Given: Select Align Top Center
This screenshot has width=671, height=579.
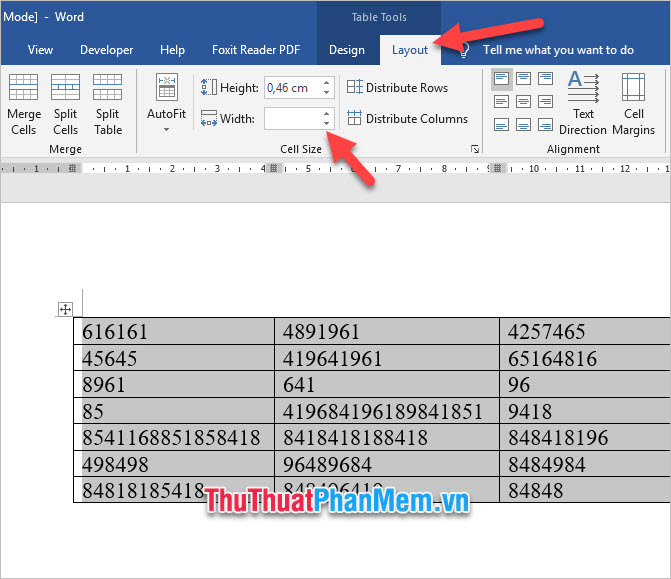Looking at the screenshot, I should (x=523, y=79).
